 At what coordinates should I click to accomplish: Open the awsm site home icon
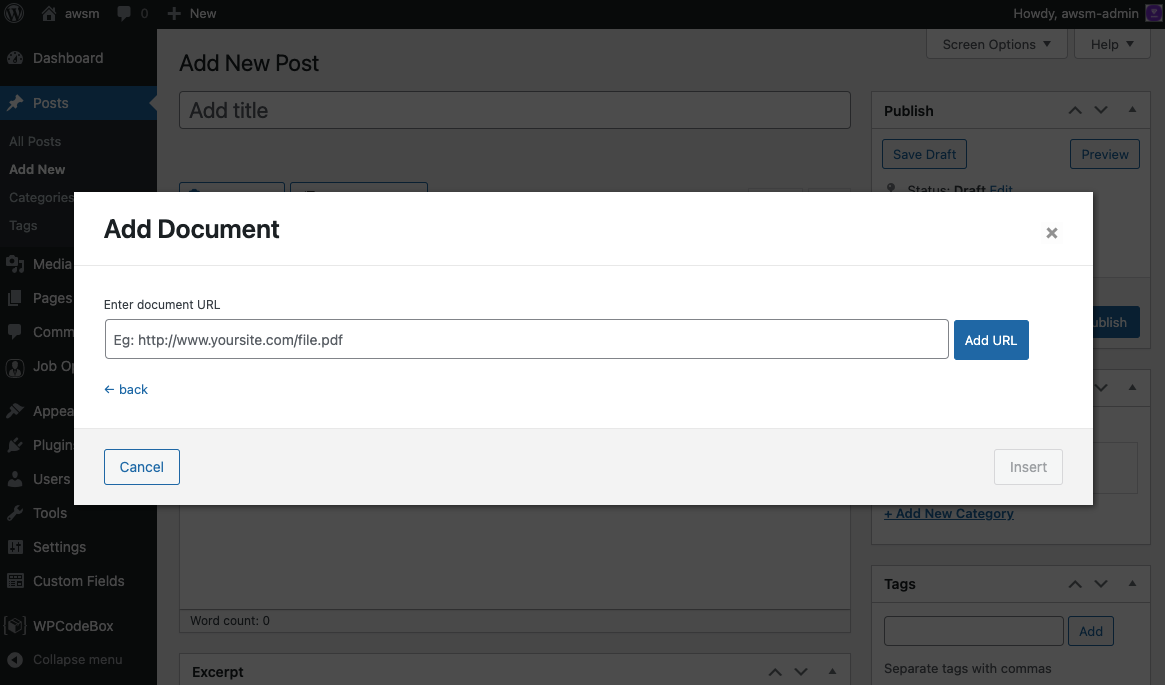coord(49,14)
